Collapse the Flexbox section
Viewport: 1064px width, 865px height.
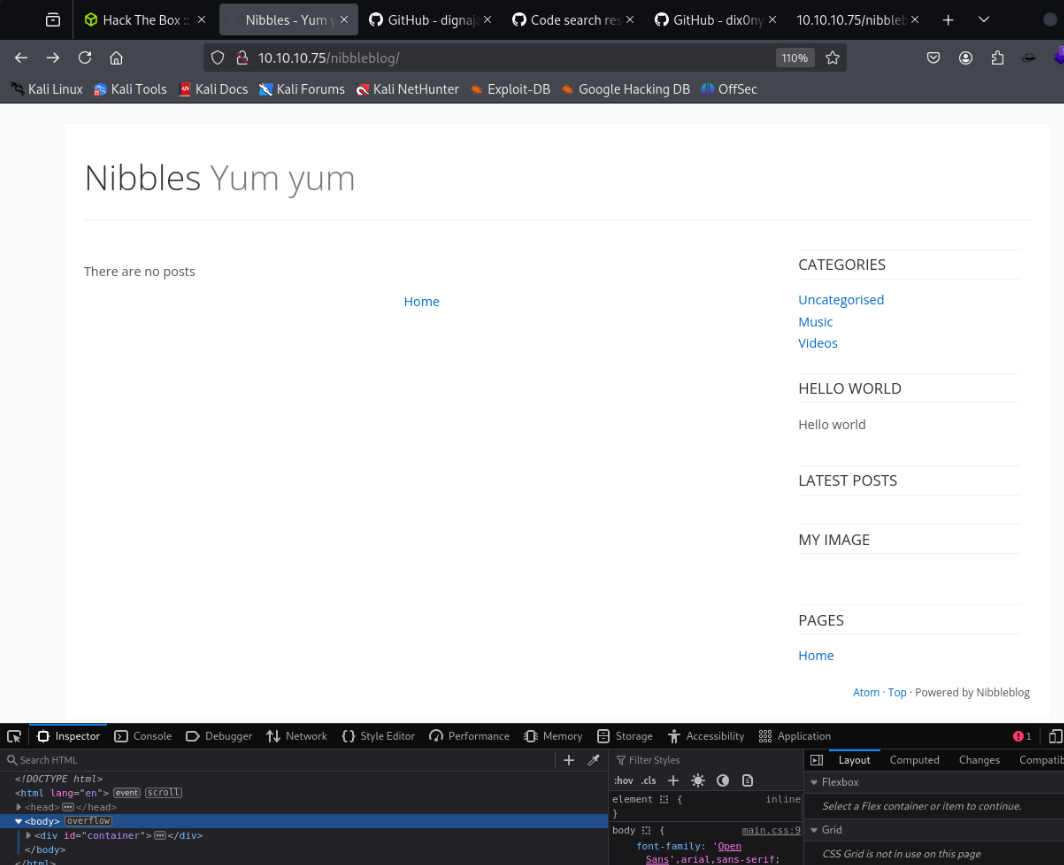[x=814, y=782]
